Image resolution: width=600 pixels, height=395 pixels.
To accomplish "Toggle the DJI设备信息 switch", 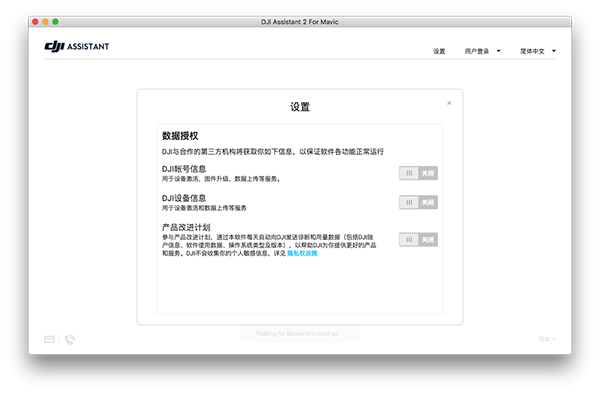I will pyautogui.click(x=418, y=202).
